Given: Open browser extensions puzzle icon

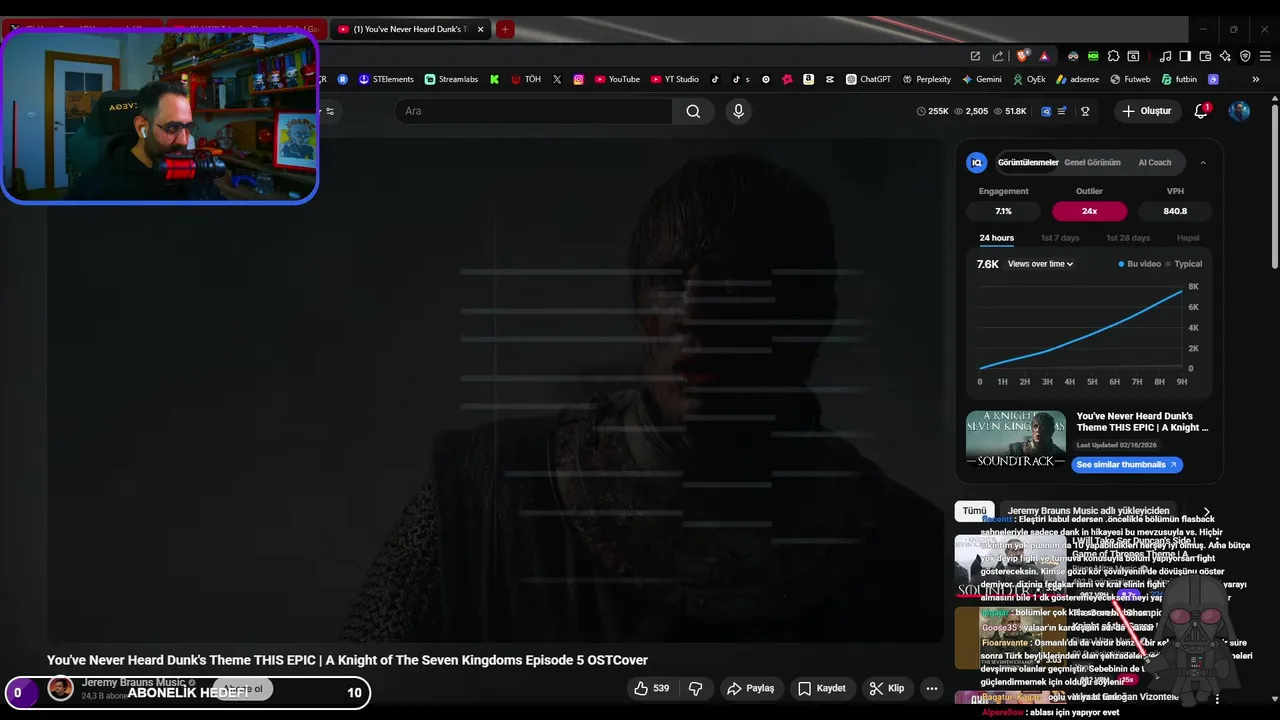Looking at the screenshot, I should [x=1113, y=56].
